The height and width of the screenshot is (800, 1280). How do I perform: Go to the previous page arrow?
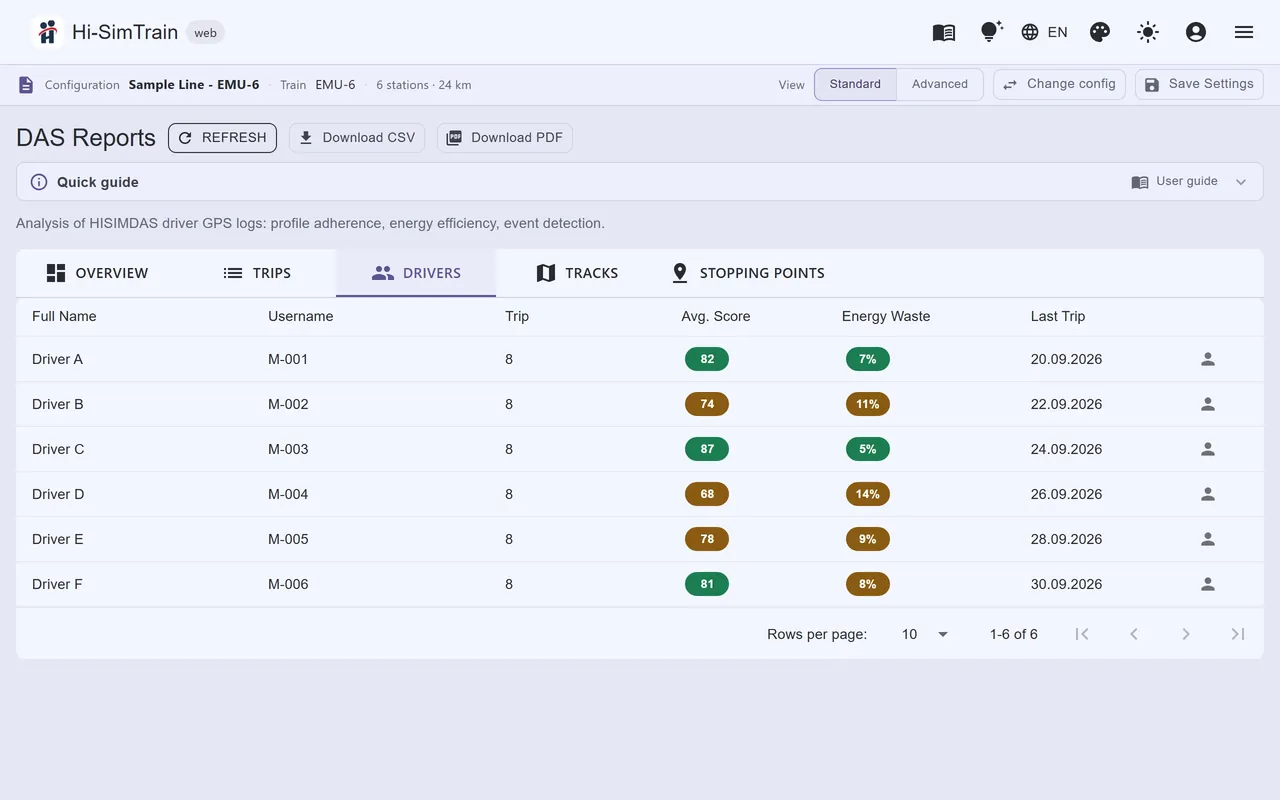(x=1134, y=634)
